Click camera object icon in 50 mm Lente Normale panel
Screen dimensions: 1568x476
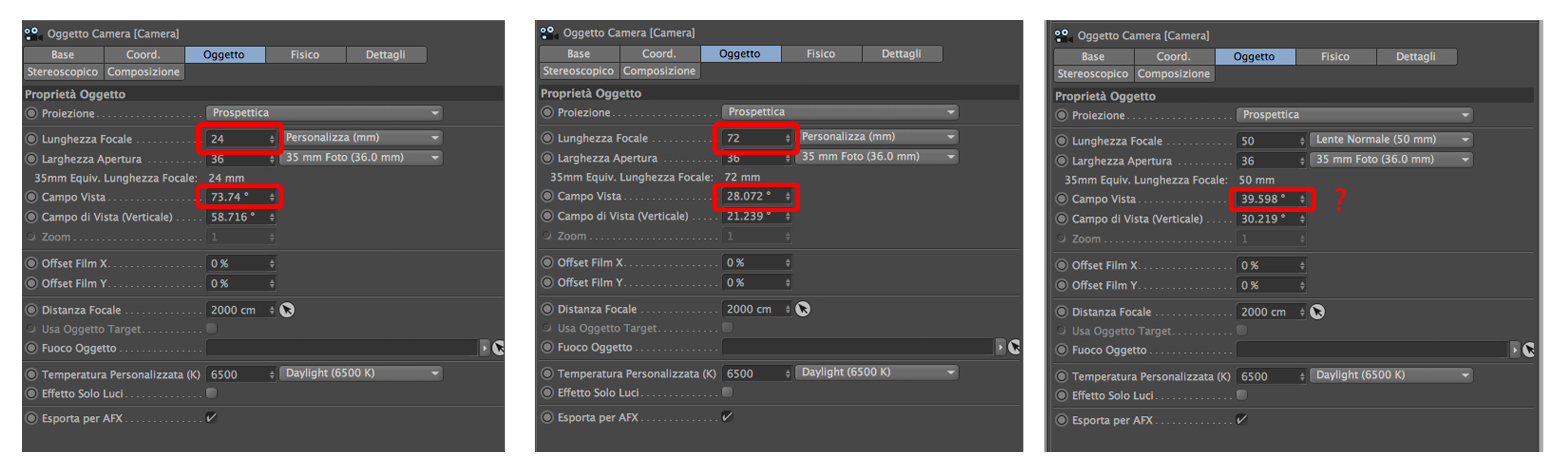point(1063,35)
